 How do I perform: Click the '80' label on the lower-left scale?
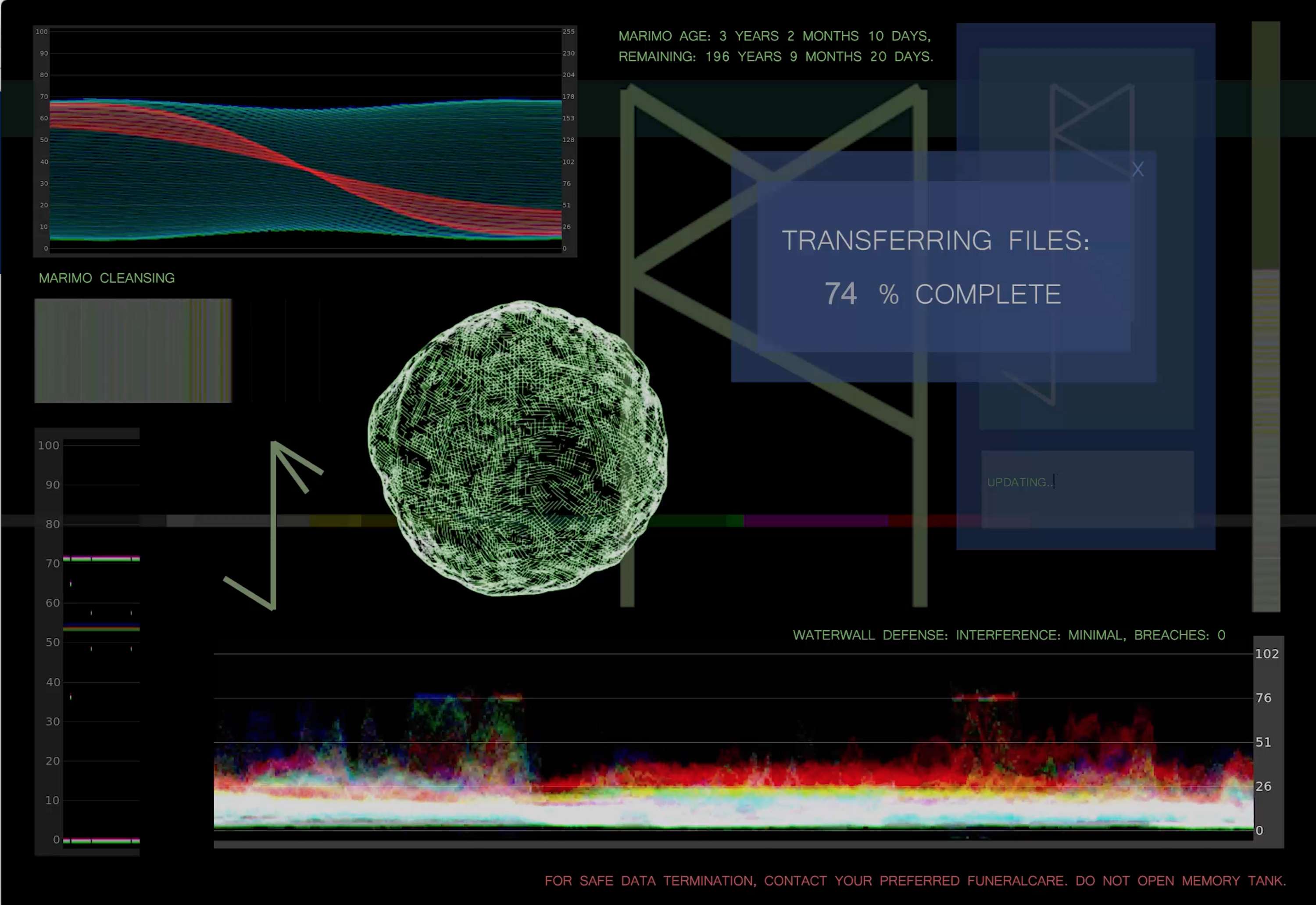[53, 524]
